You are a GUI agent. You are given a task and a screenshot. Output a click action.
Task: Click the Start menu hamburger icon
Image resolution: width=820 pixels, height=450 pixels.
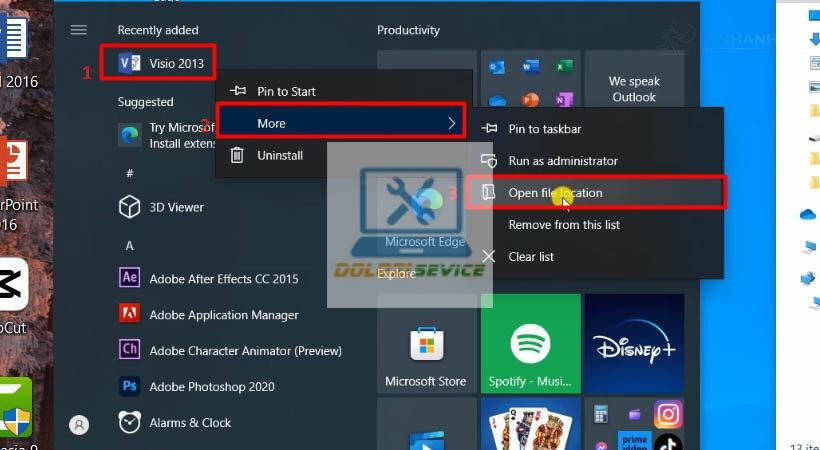(x=79, y=30)
